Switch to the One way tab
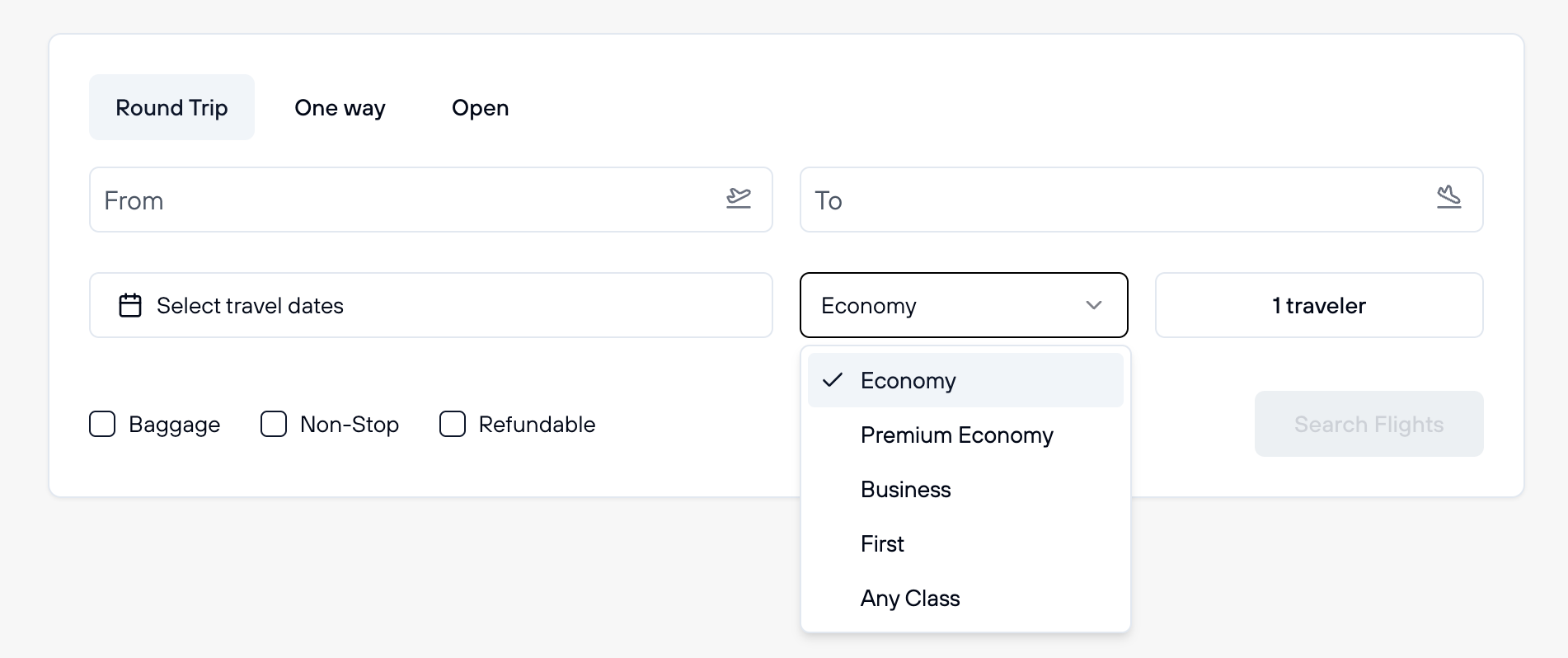 point(339,107)
